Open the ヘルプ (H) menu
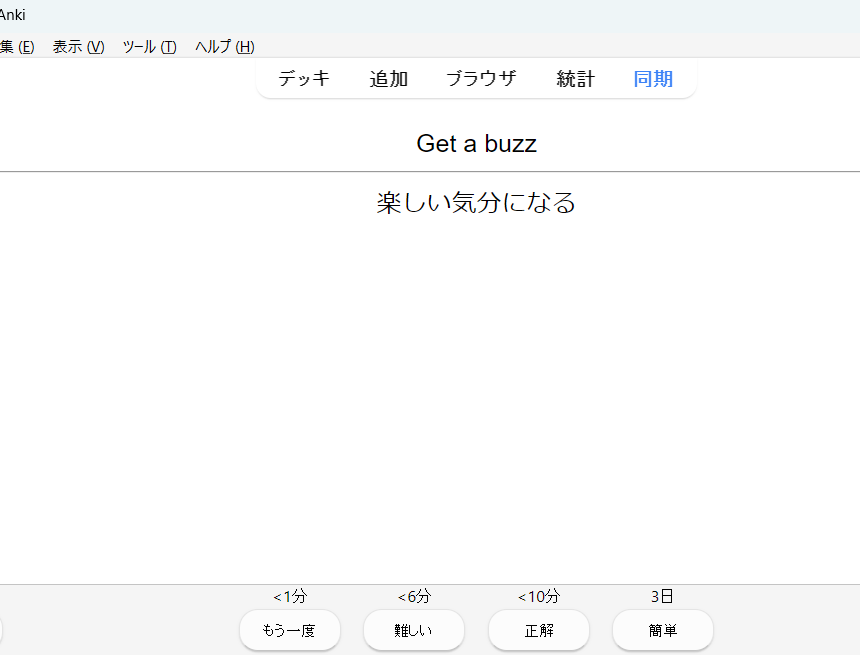This screenshot has width=860, height=655. 224,47
